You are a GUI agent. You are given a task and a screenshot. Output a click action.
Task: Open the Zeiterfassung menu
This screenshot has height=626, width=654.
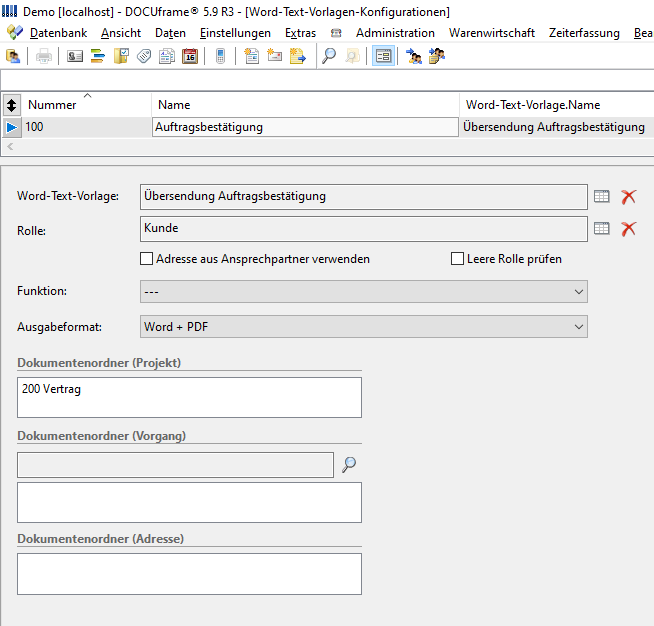584,33
